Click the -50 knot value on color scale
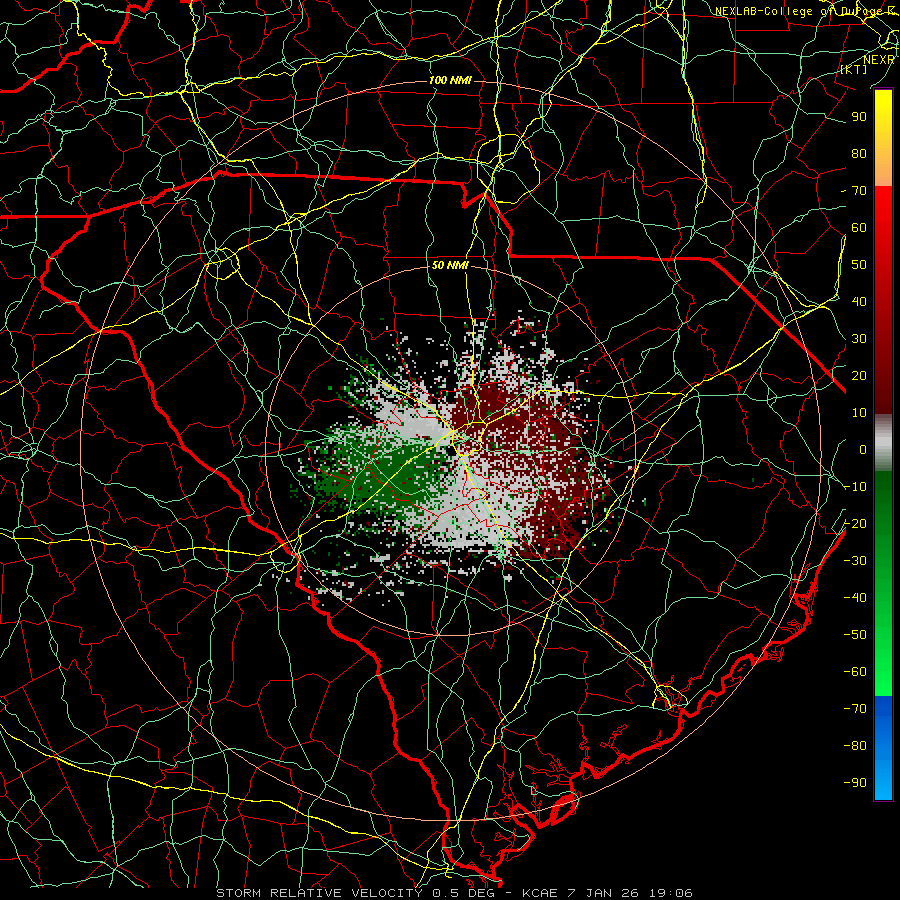The image size is (900, 900). click(x=855, y=635)
